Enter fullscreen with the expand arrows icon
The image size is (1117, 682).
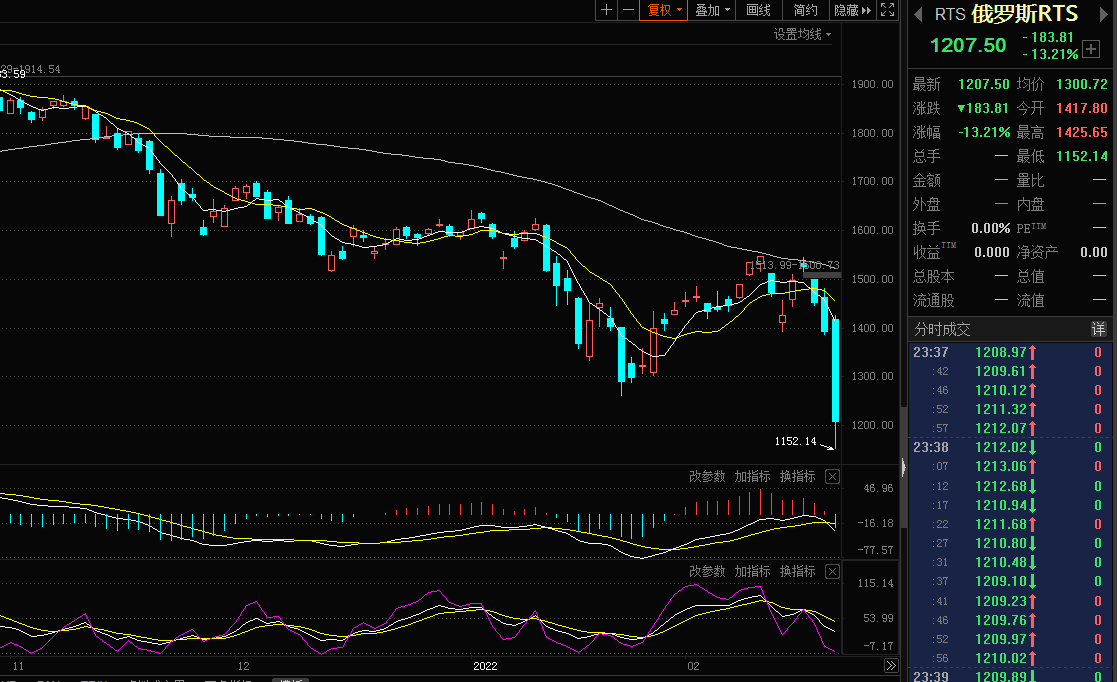[887, 10]
